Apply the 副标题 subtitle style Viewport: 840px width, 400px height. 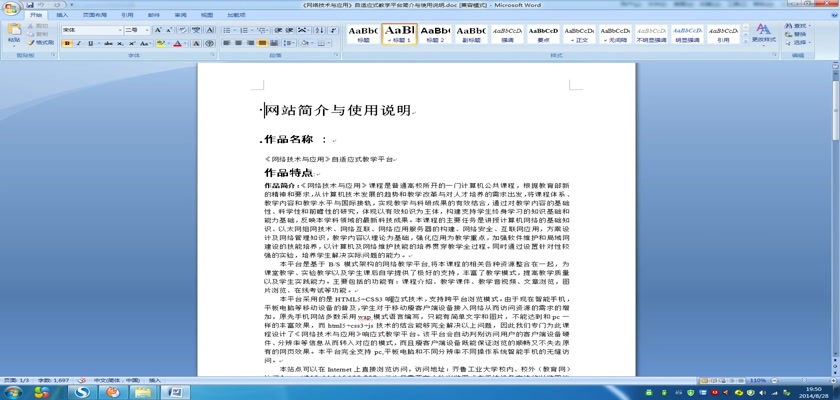[471, 34]
